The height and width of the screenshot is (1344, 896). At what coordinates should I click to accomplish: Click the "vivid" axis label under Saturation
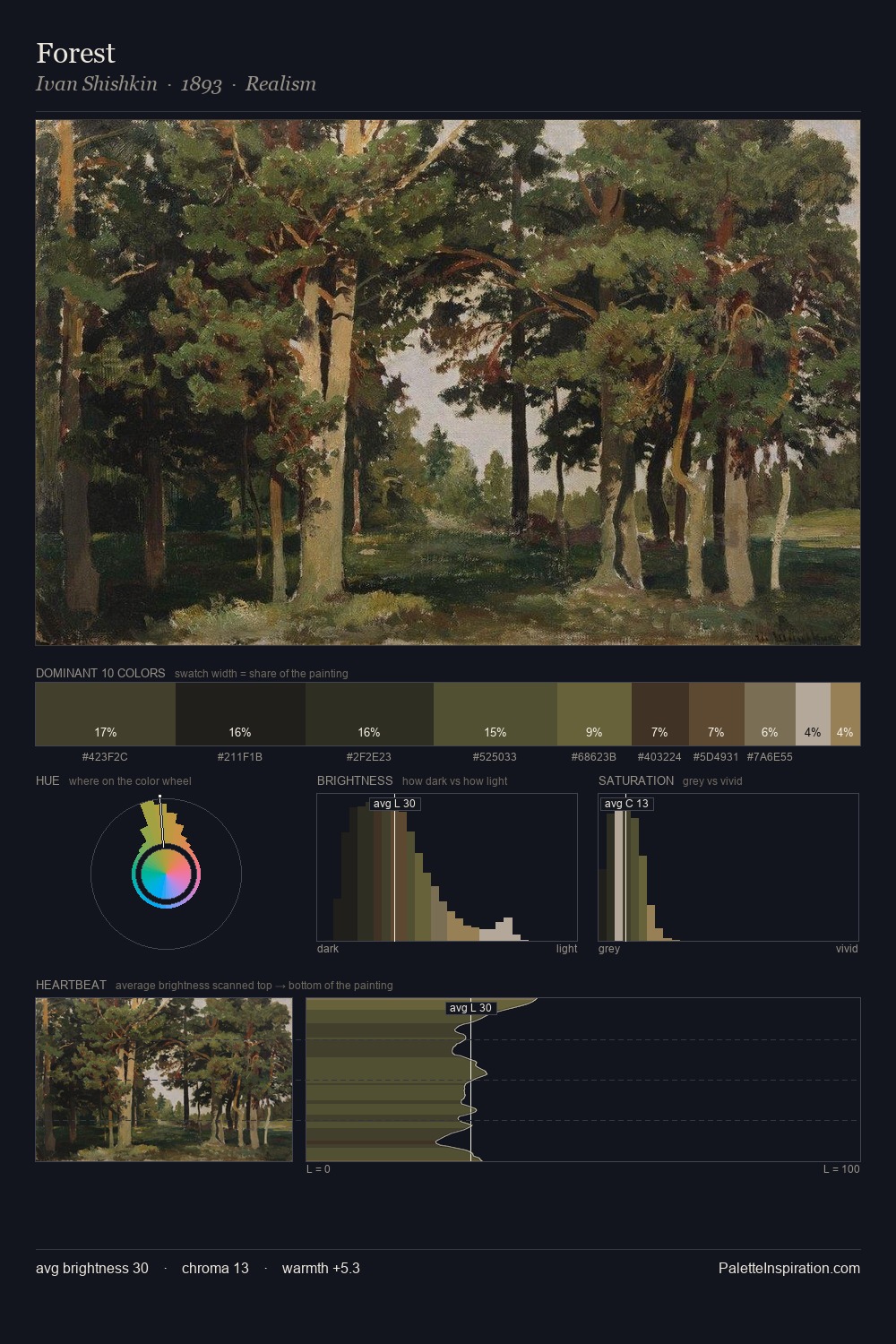pos(847,949)
